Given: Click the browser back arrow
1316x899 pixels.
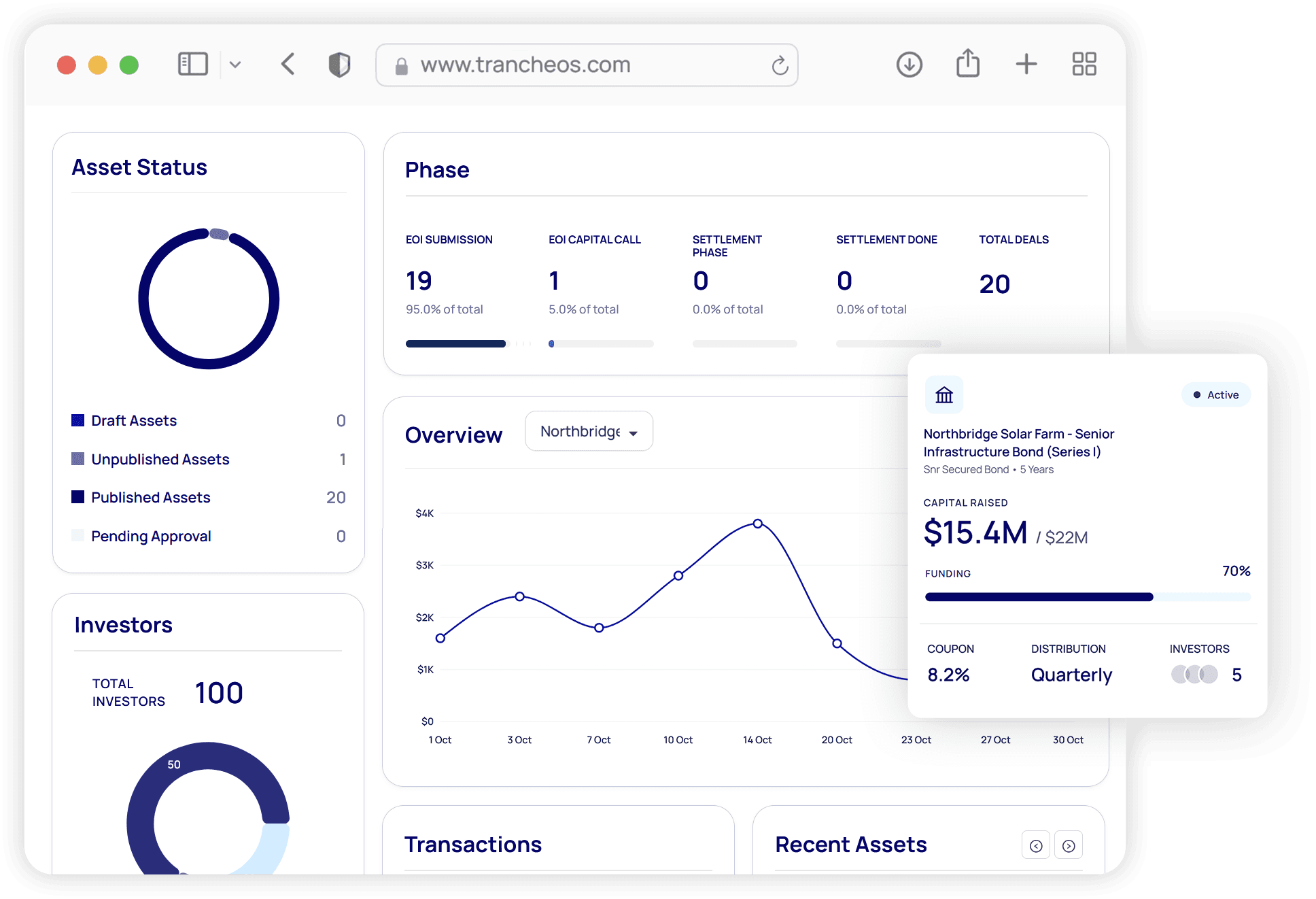Looking at the screenshot, I should pyautogui.click(x=288, y=65).
